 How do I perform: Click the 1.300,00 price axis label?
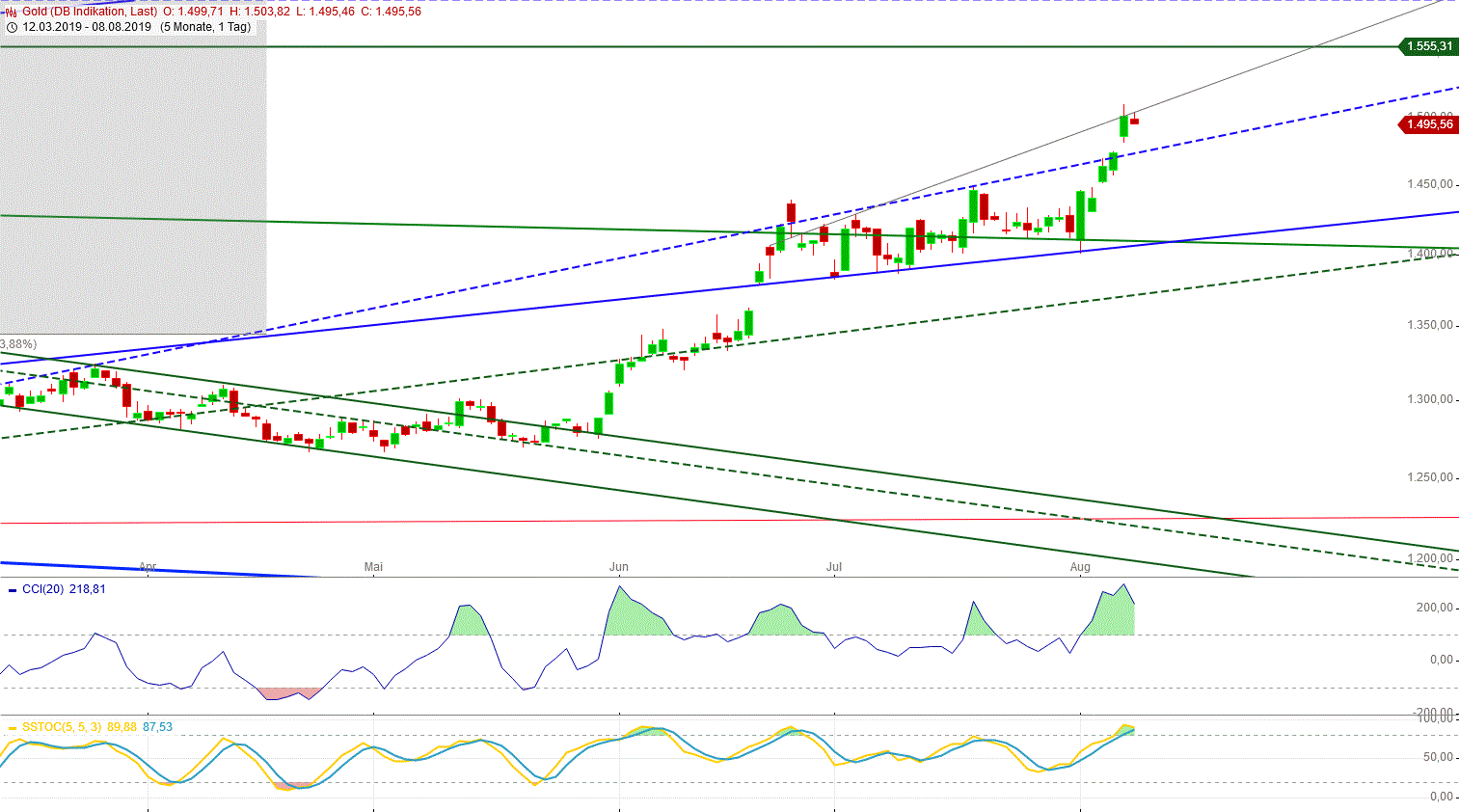click(1429, 399)
